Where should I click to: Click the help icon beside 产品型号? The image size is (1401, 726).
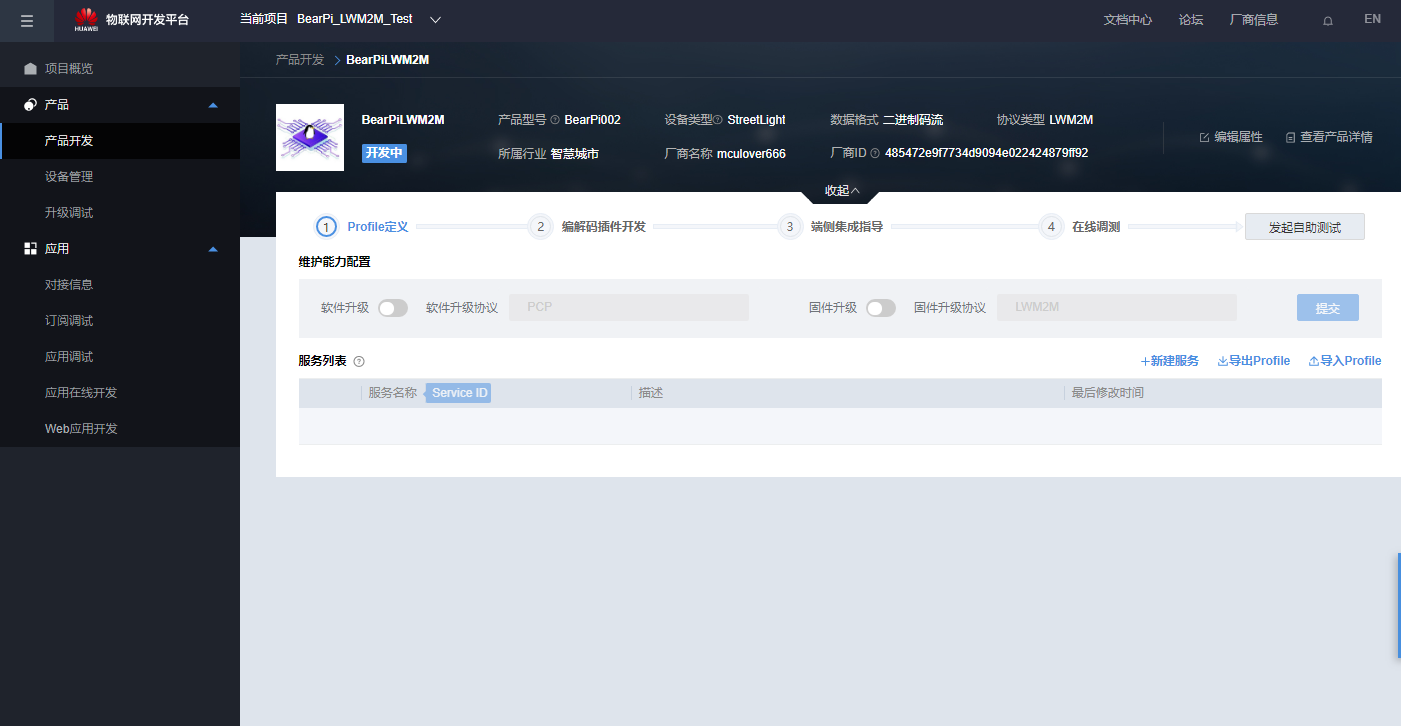click(x=555, y=120)
